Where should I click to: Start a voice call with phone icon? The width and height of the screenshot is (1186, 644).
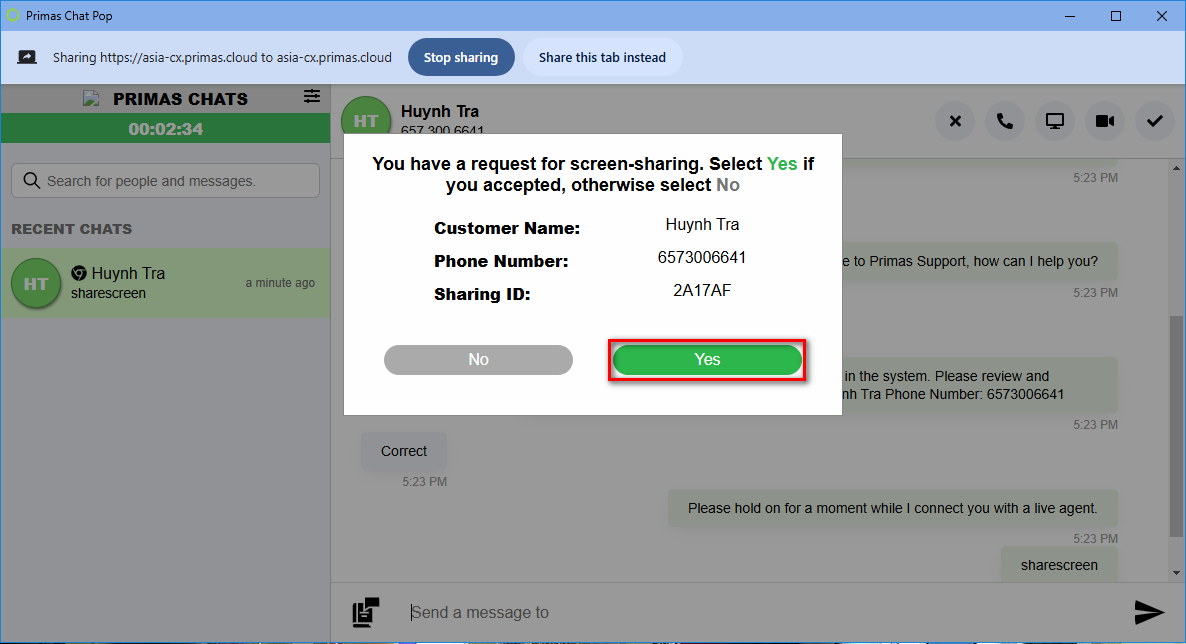(1005, 121)
